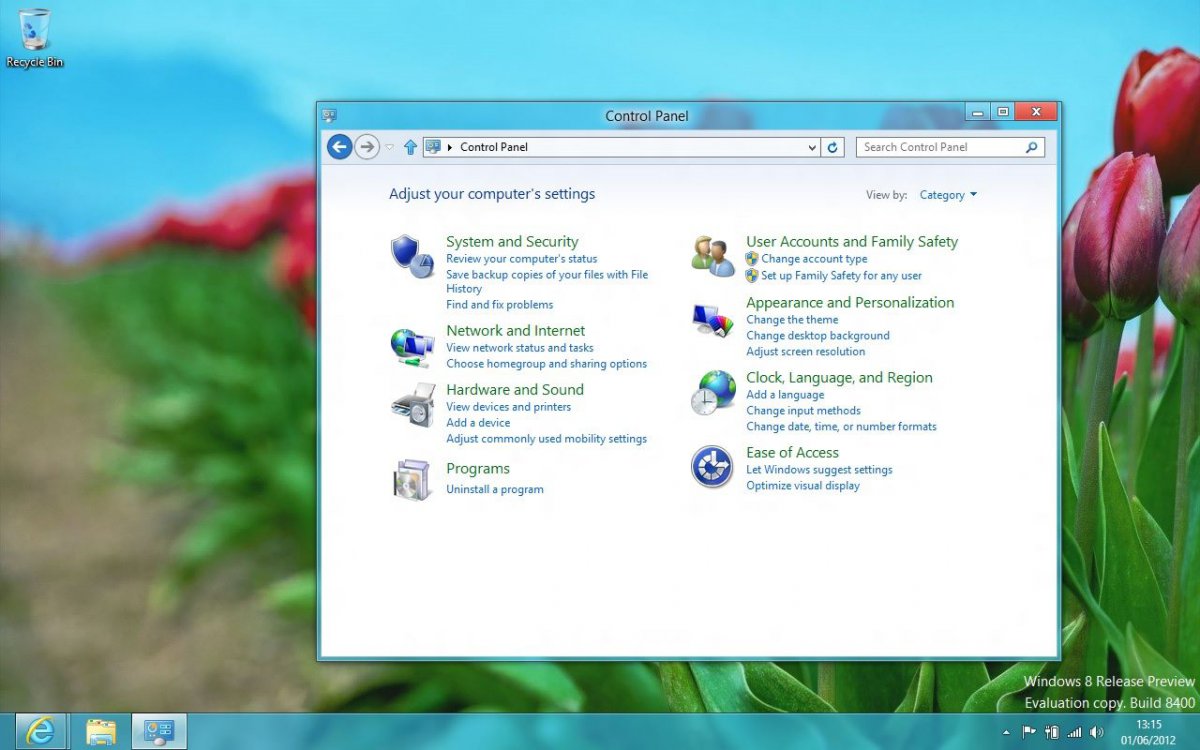Click Change account type
The image size is (1200, 750).
pos(814,259)
